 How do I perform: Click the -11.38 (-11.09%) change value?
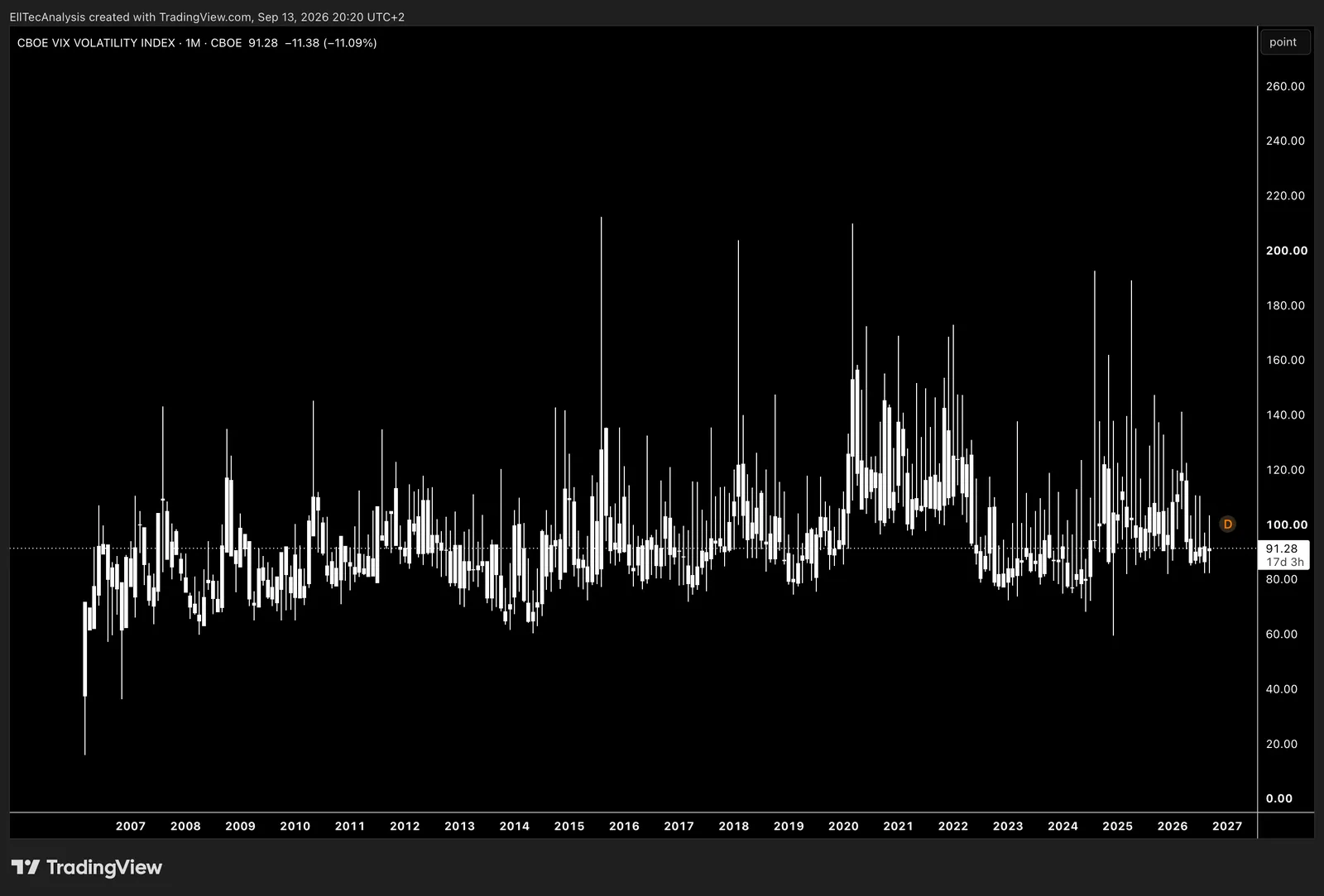point(331,43)
